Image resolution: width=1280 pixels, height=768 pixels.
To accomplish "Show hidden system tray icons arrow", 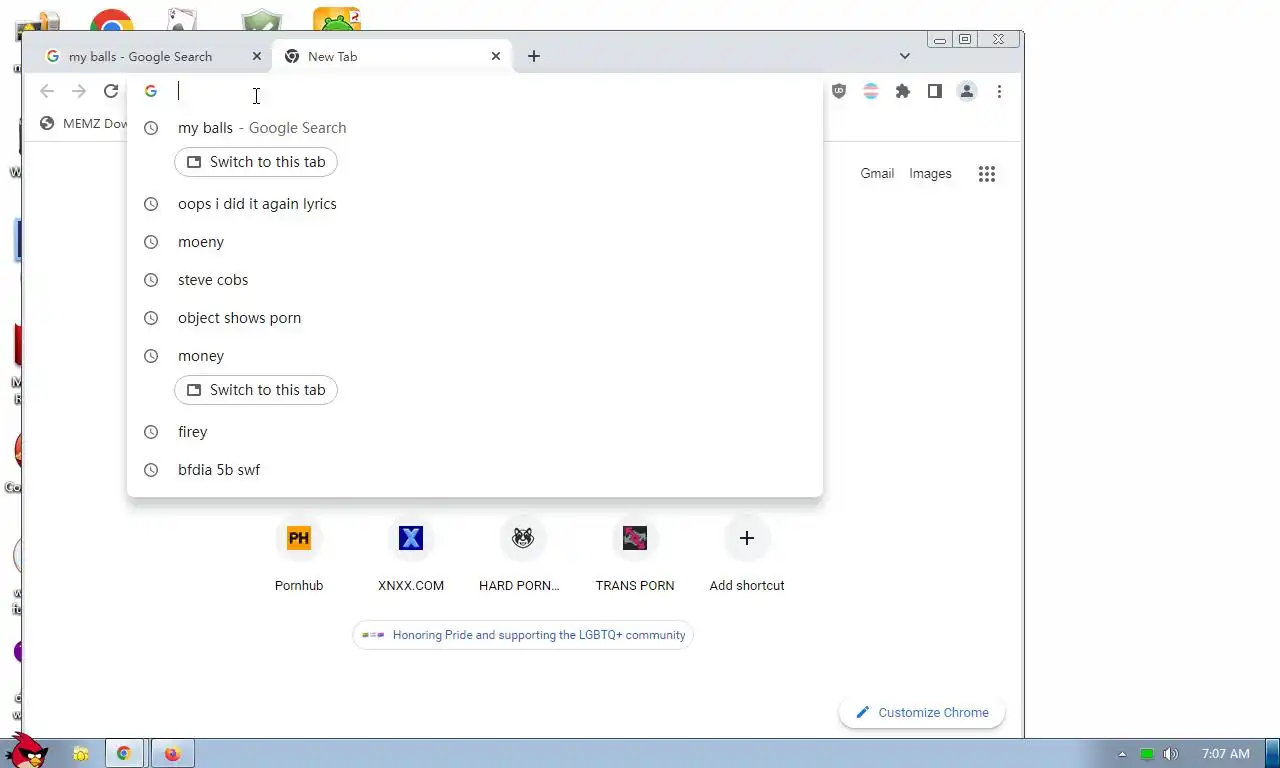I will [1122, 754].
